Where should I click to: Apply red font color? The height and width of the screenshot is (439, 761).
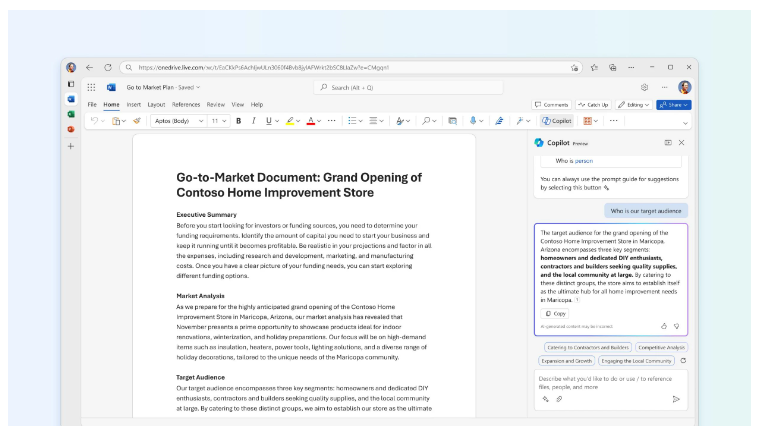click(311, 121)
